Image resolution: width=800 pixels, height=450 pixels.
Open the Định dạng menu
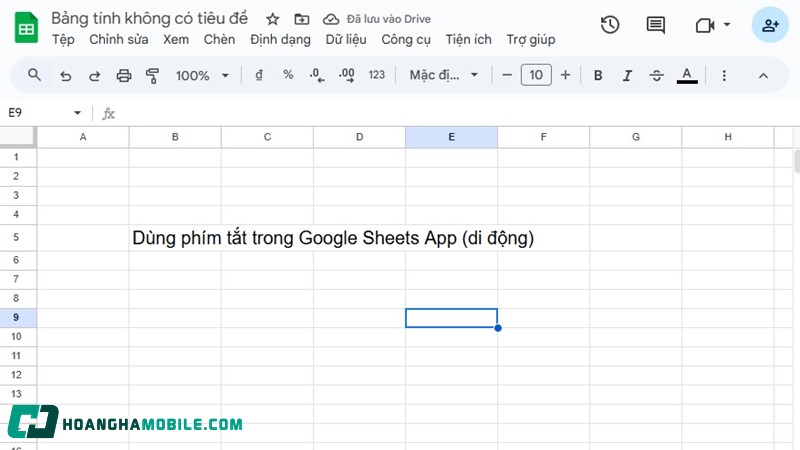coord(280,40)
